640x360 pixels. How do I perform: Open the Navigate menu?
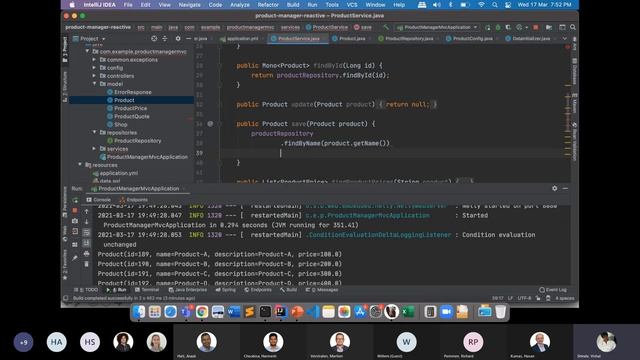tap(189, 5)
